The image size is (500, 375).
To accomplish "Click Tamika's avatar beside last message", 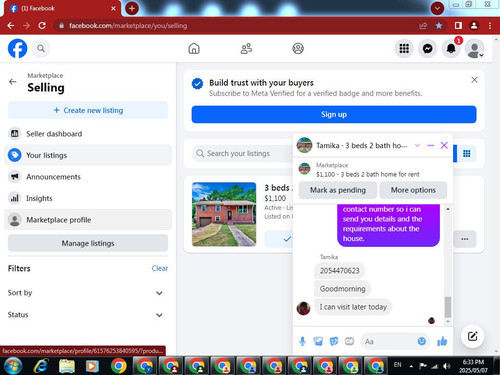I will tap(304, 308).
